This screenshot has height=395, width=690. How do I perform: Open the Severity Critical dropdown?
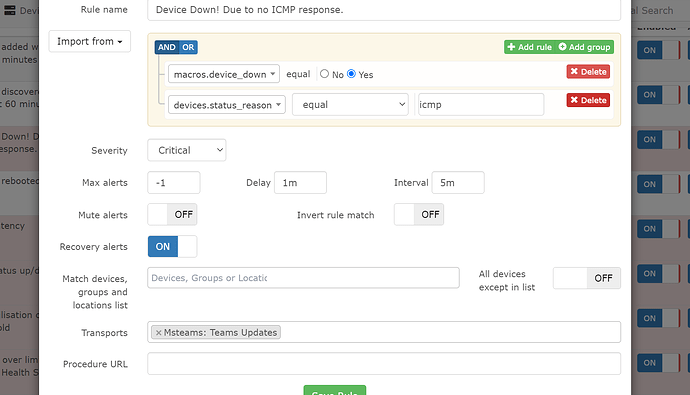coord(187,150)
